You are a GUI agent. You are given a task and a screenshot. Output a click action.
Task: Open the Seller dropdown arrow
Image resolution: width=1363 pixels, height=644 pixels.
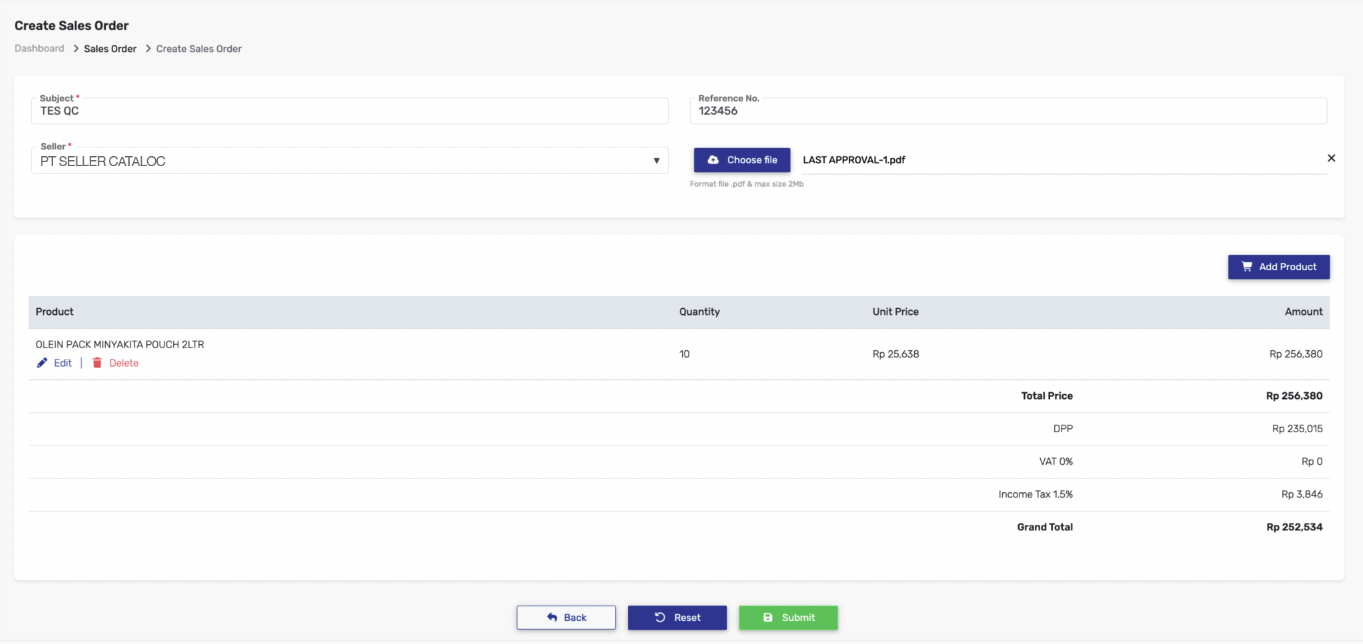(x=656, y=160)
